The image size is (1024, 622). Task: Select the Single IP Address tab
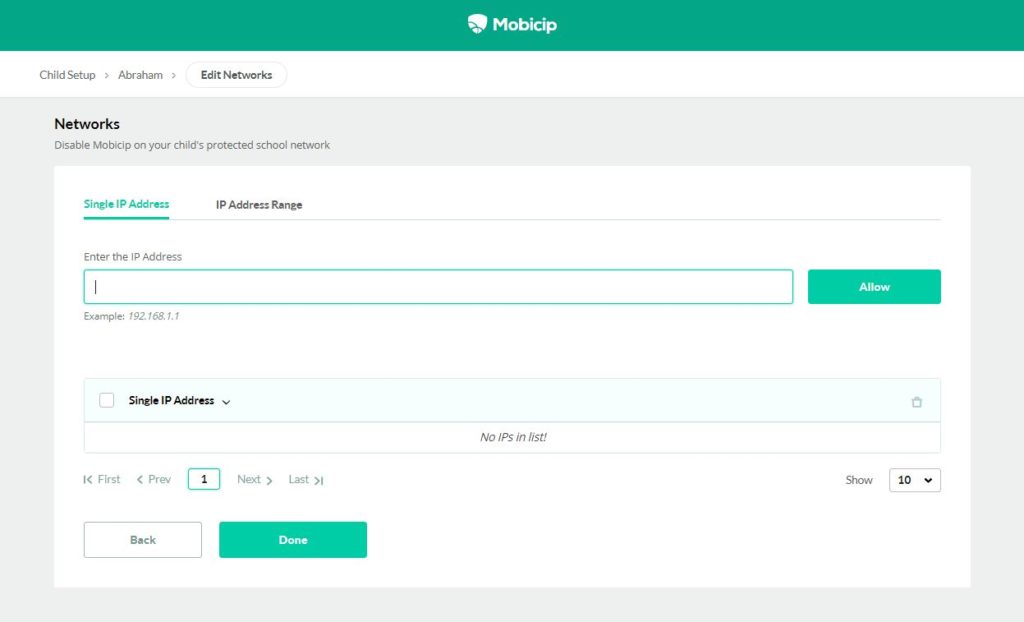126,204
